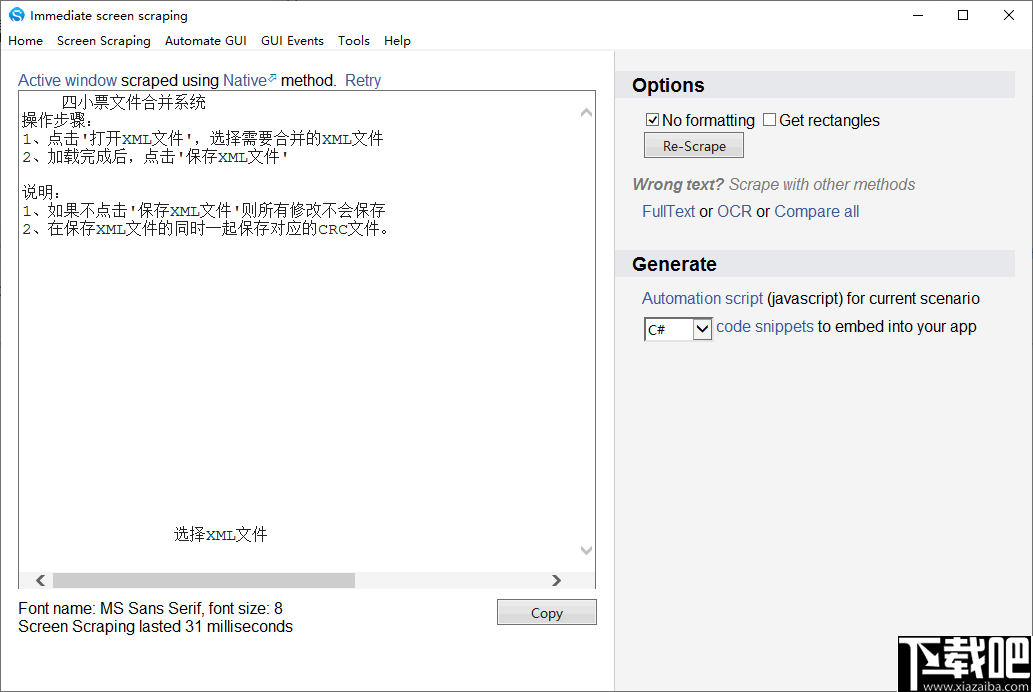Click the left scroll arrow of horizontal scrollbar
1033x692 pixels.
pyautogui.click(x=40, y=580)
